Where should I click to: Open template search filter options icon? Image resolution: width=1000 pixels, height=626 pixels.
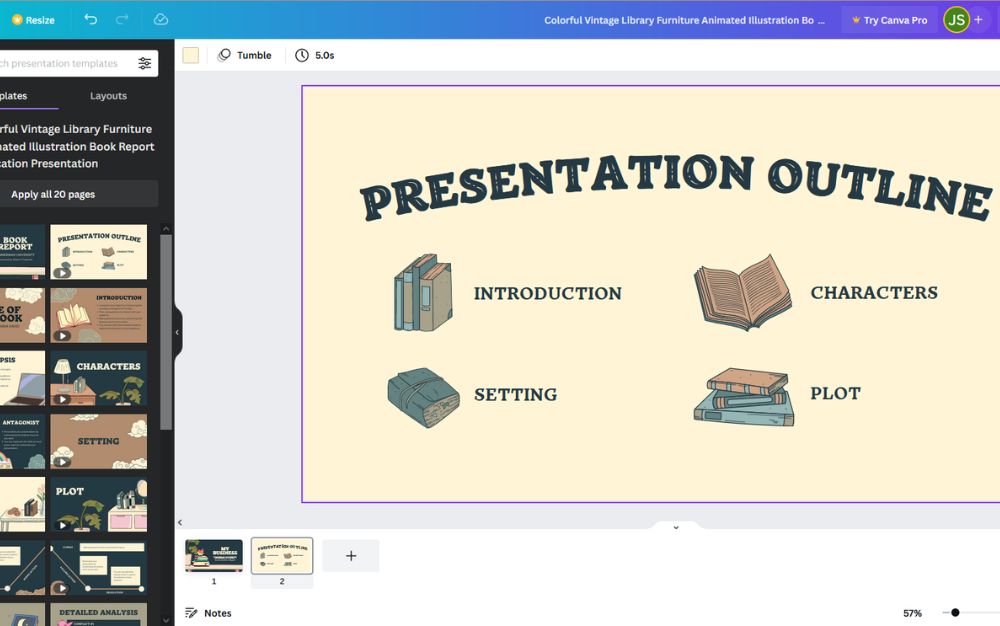(x=145, y=64)
